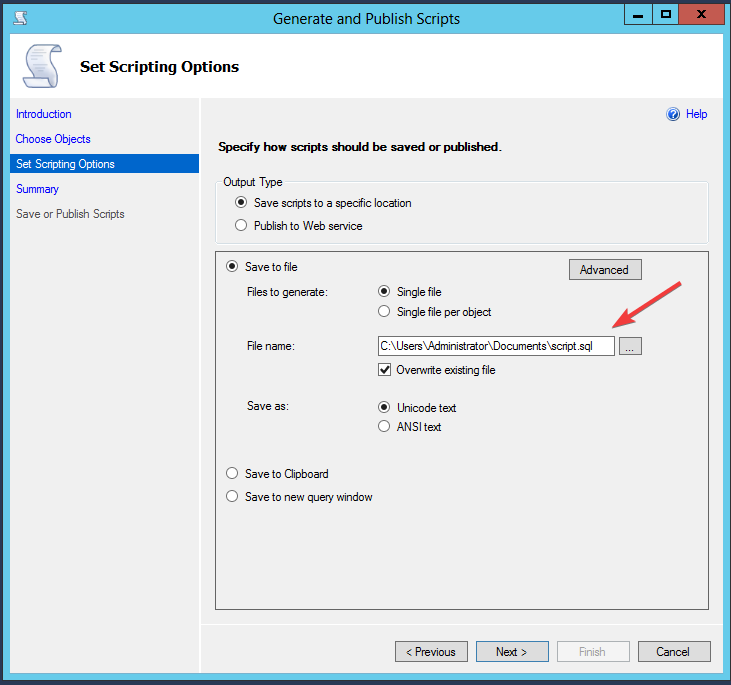
Task: Open file browse ellipsis button
Action: click(x=630, y=346)
